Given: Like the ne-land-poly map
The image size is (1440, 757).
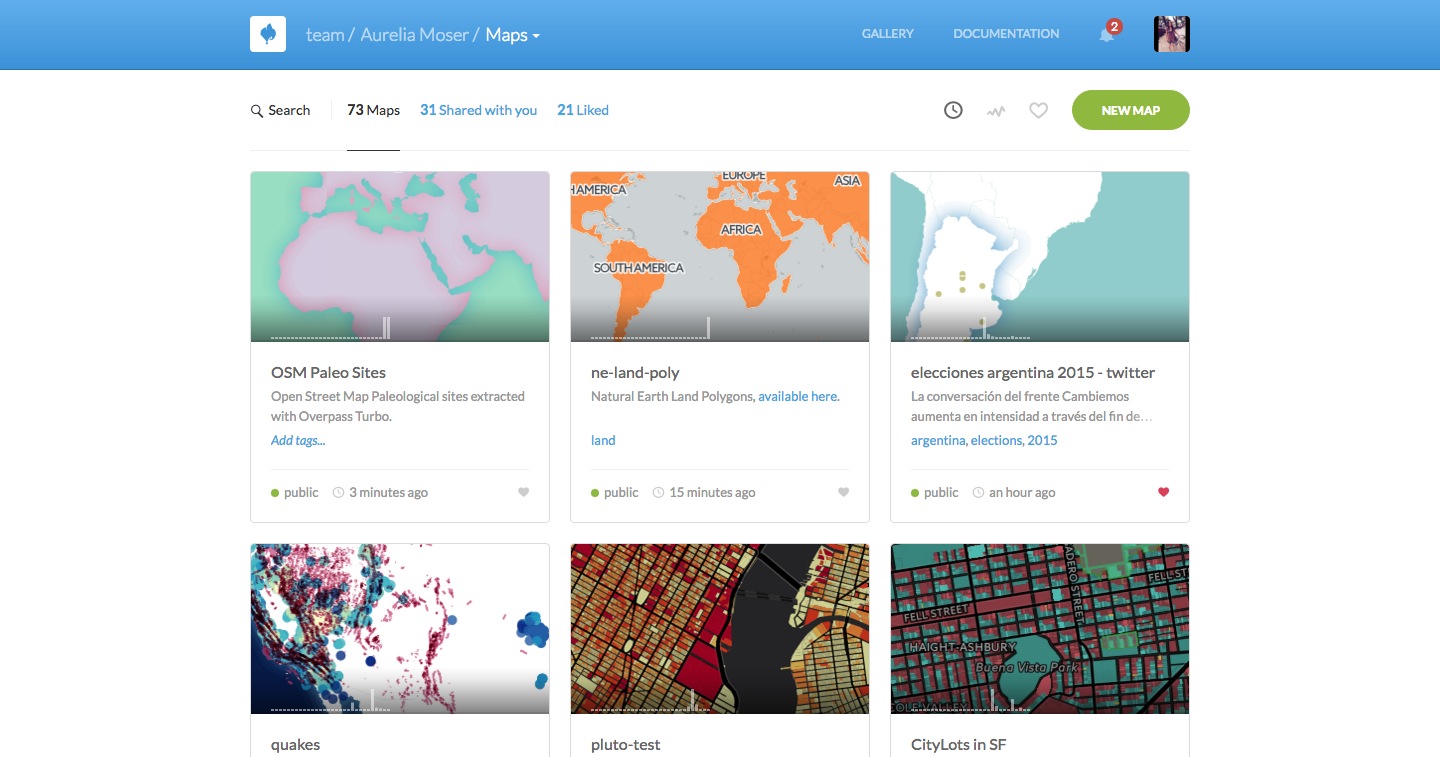Looking at the screenshot, I should pyautogui.click(x=843, y=492).
